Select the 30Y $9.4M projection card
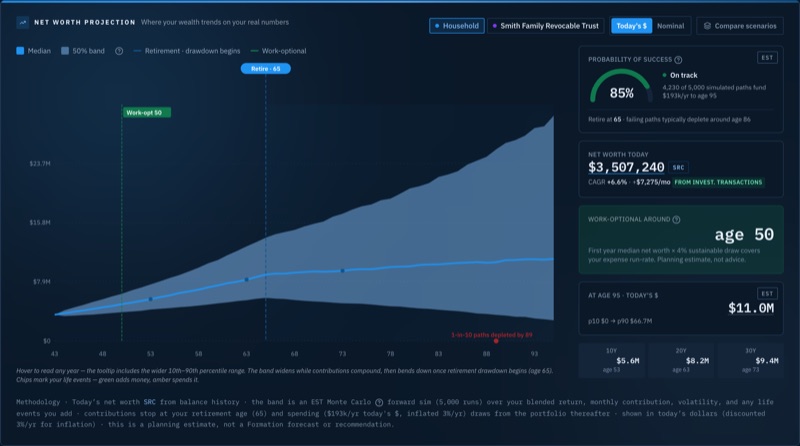Image resolution: width=800 pixels, height=446 pixels. 751,360
